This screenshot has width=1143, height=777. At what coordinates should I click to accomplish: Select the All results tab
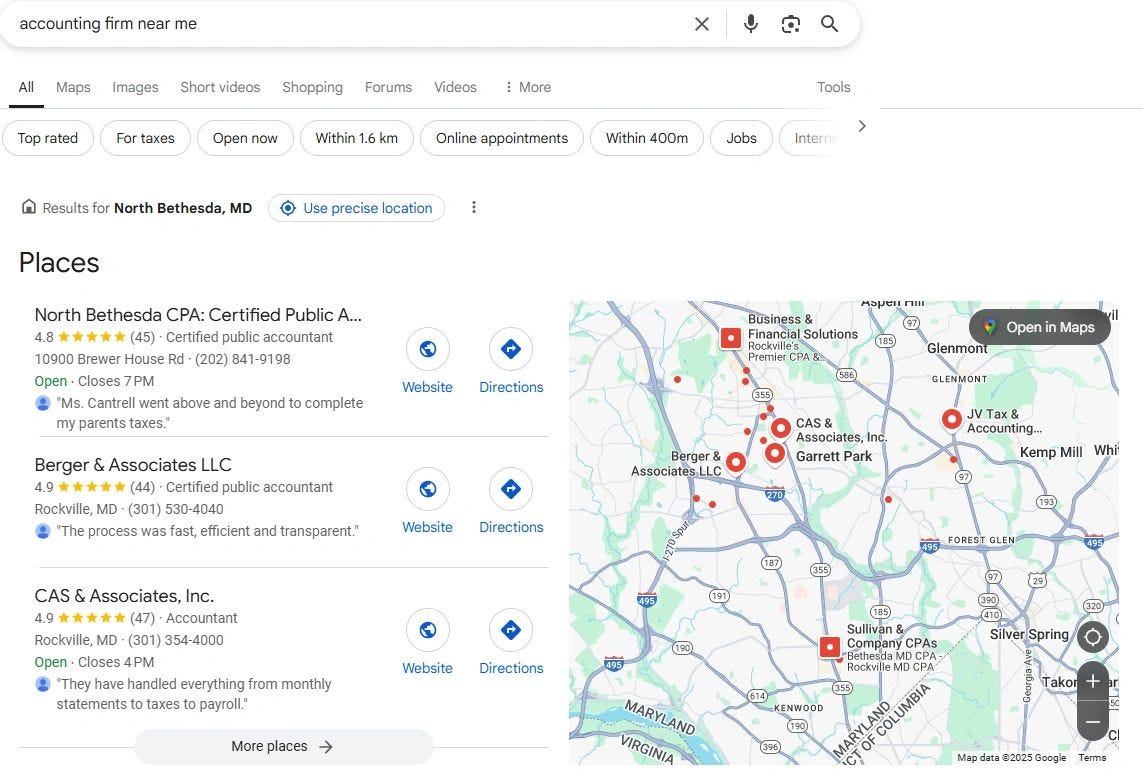[26, 87]
